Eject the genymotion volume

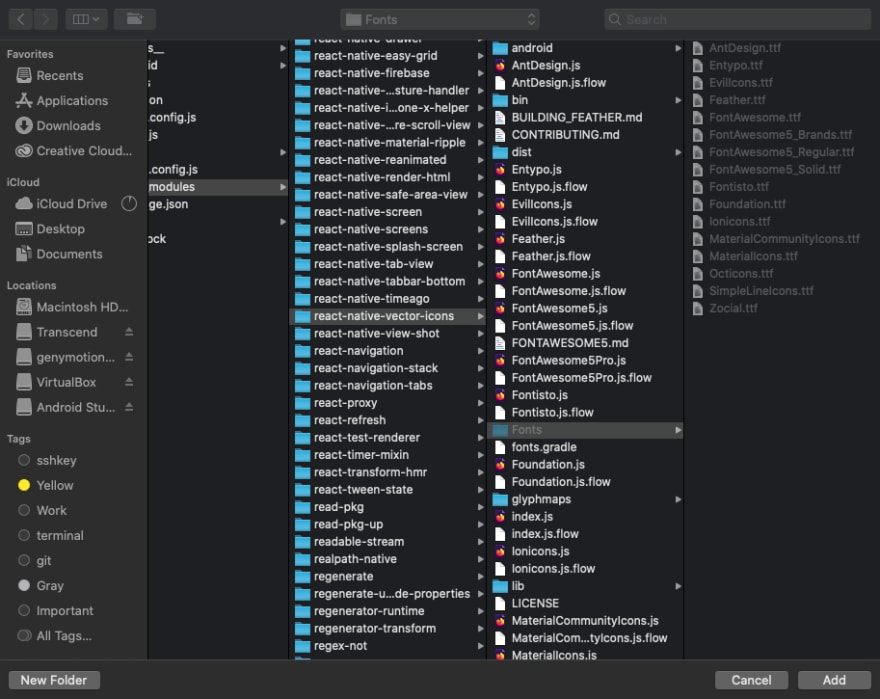click(129, 357)
